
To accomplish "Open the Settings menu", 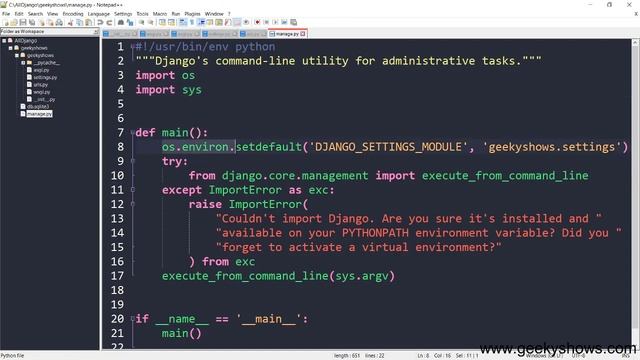I will [123, 14].
